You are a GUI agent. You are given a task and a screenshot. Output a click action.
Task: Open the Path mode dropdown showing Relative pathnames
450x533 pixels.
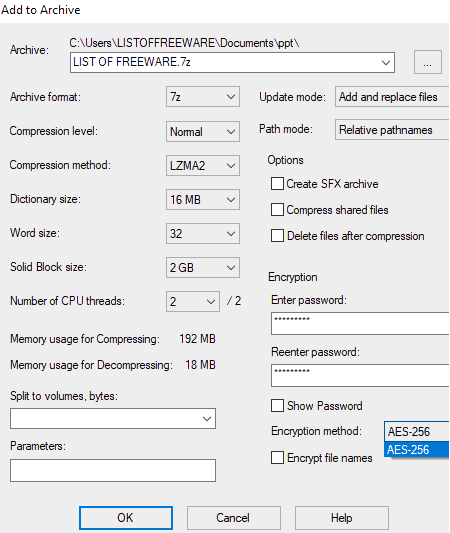pyautogui.click(x=392, y=130)
